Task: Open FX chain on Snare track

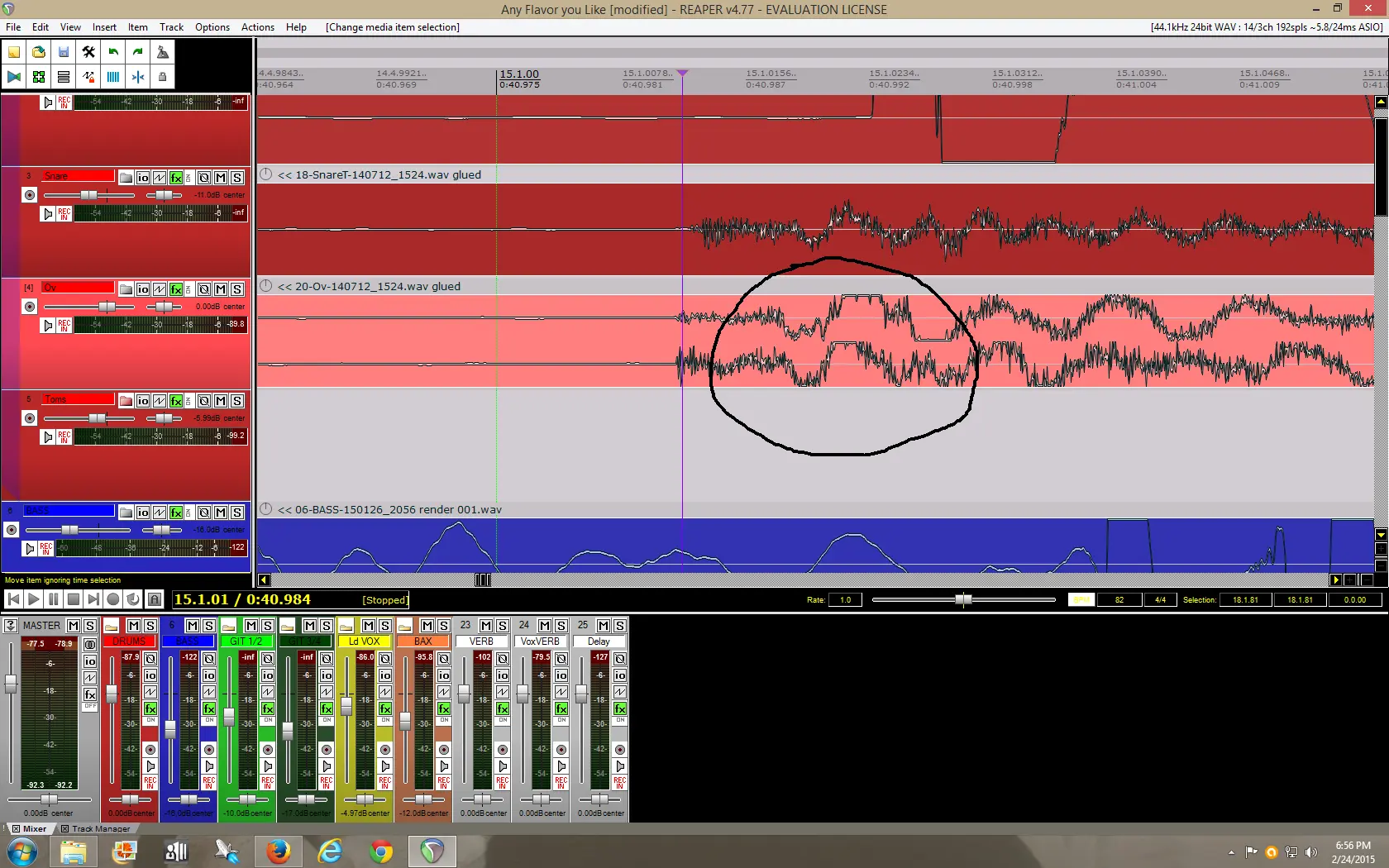Action: pyautogui.click(x=176, y=178)
